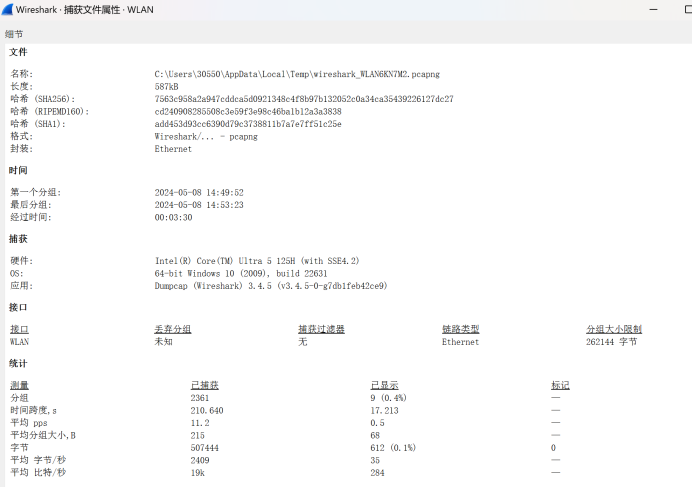
Task: Click the link type value Ethernet in interface row
Action: click(x=461, y=342)
